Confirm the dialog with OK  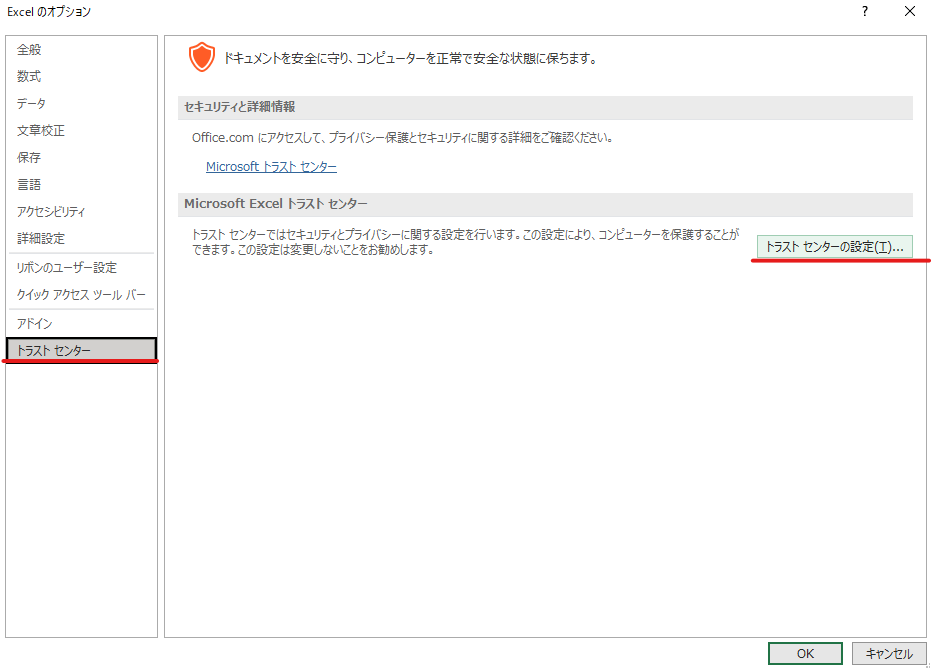(805, 653)
